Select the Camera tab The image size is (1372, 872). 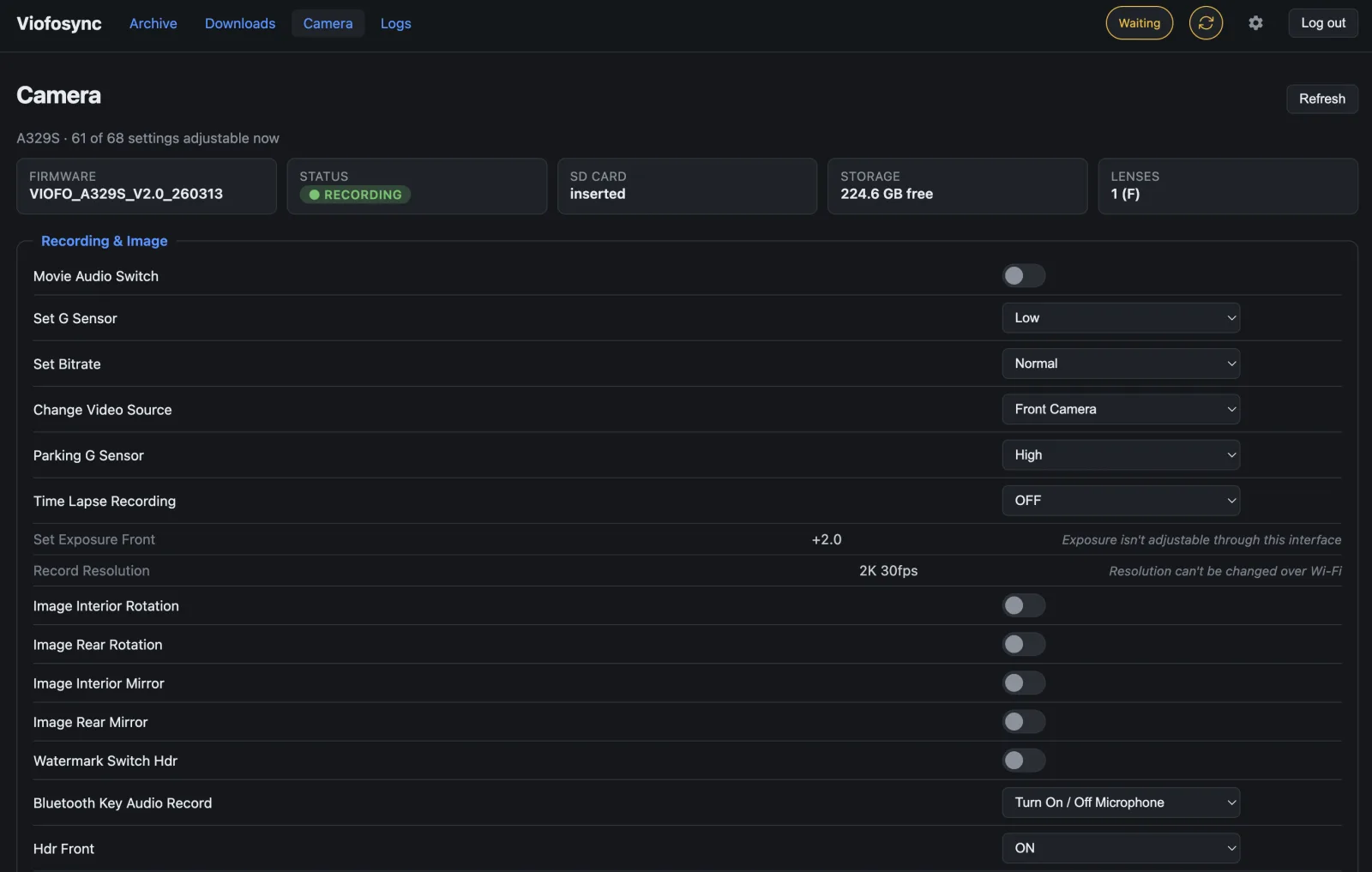tap(328, 23)
